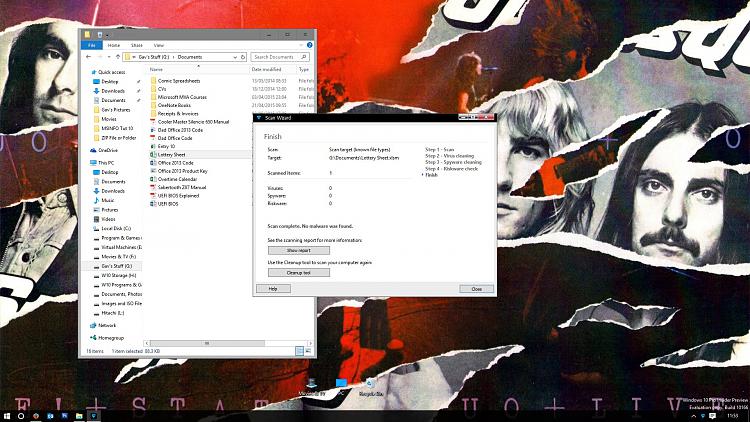750x422 pixels.
Task: Open Action Center notification icon
Action: coord(712,416)
